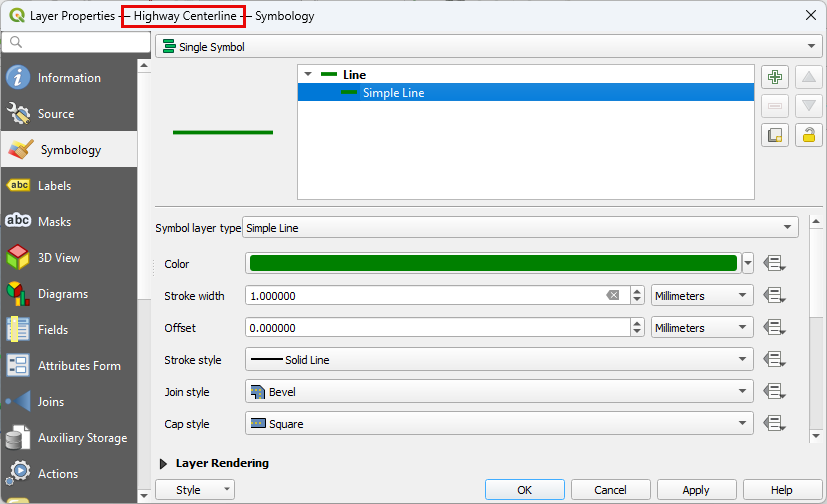Expand the Layer Rendering section
This screenshot has width=827, height=504.
coord(164,464)
